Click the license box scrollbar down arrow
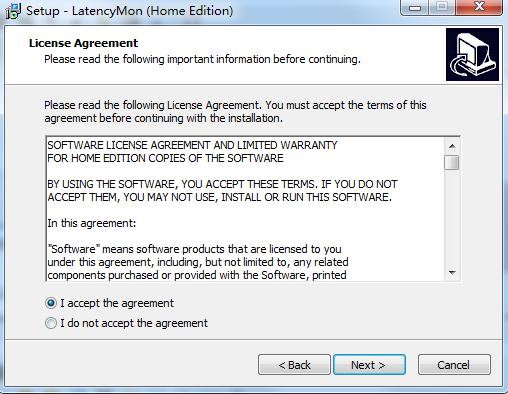 tap(452, 273)
